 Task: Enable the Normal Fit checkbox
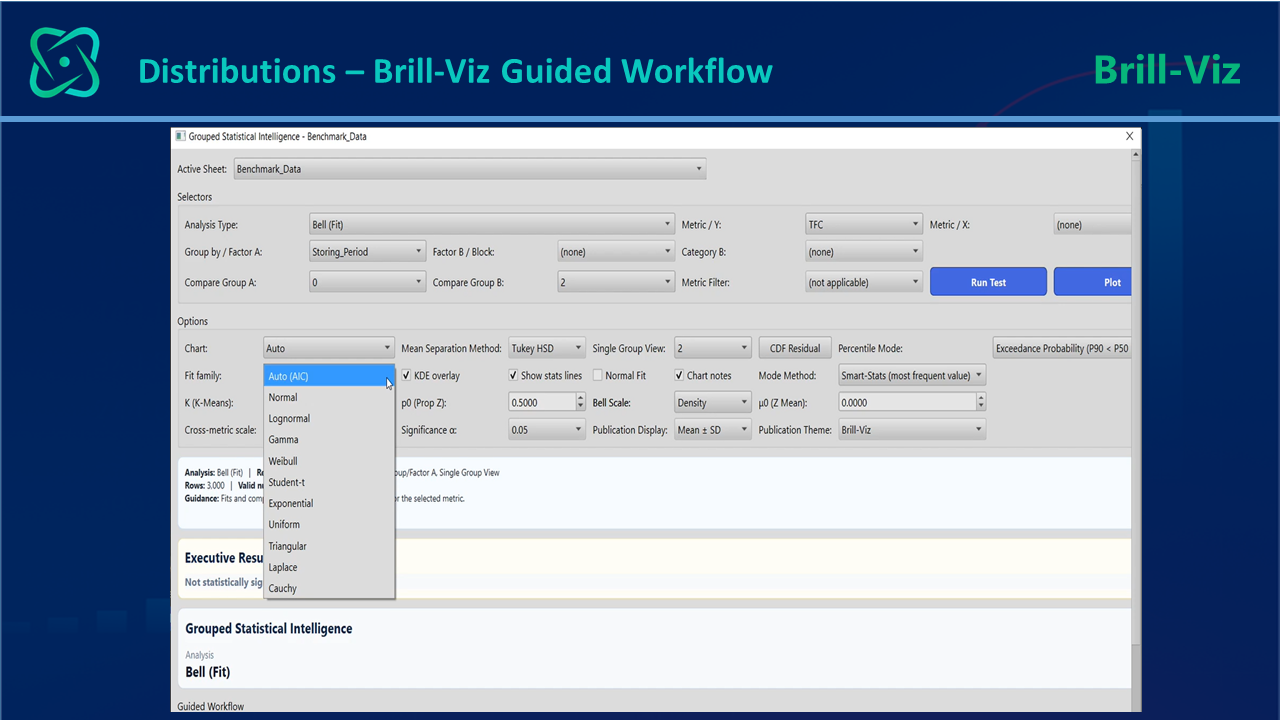(597, 376)
